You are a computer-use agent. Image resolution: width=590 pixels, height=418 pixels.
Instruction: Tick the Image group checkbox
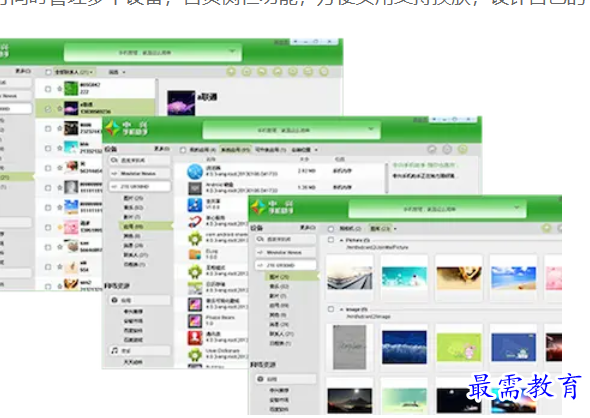click(x=331, y=309)
